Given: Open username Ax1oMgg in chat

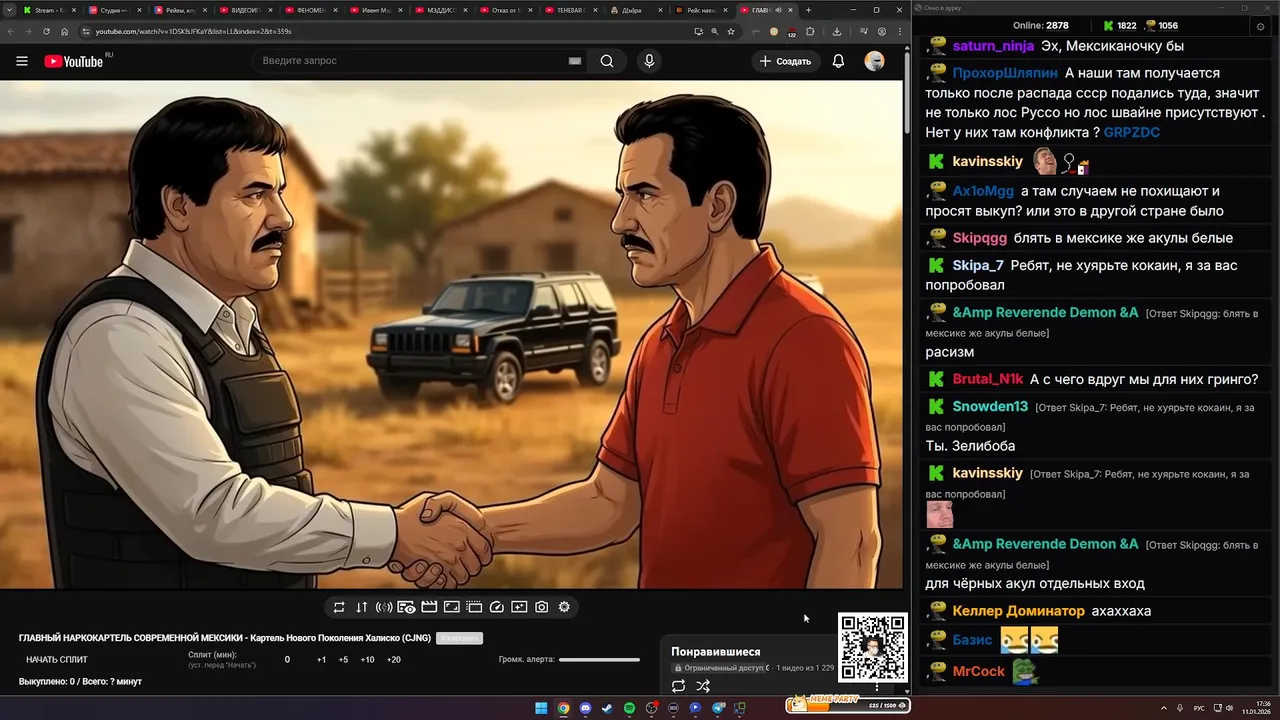Looking at the screenshot, I should 983,191.
